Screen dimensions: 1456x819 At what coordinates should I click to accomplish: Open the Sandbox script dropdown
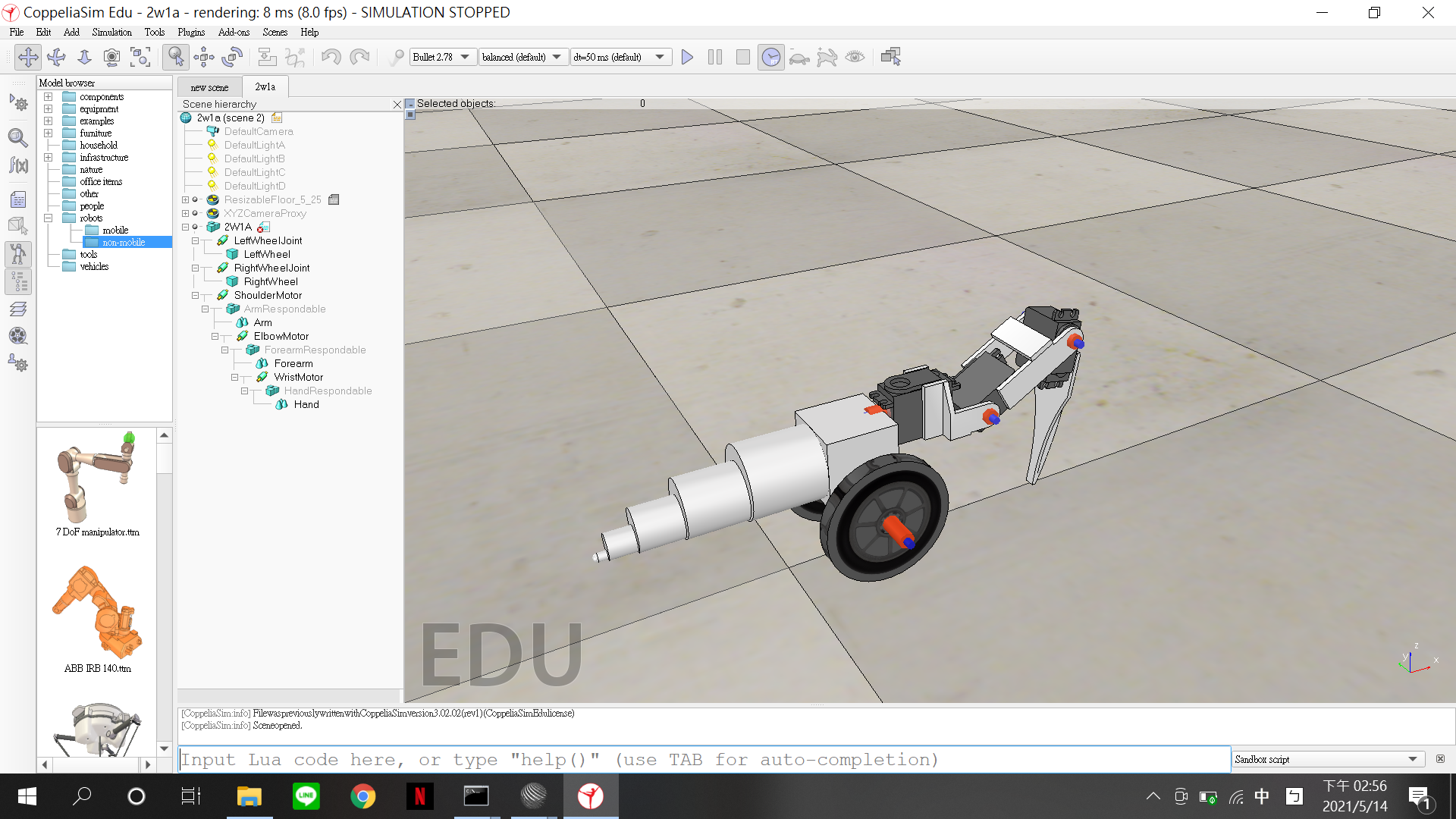pyautogui.click(x=1327, y=759)
